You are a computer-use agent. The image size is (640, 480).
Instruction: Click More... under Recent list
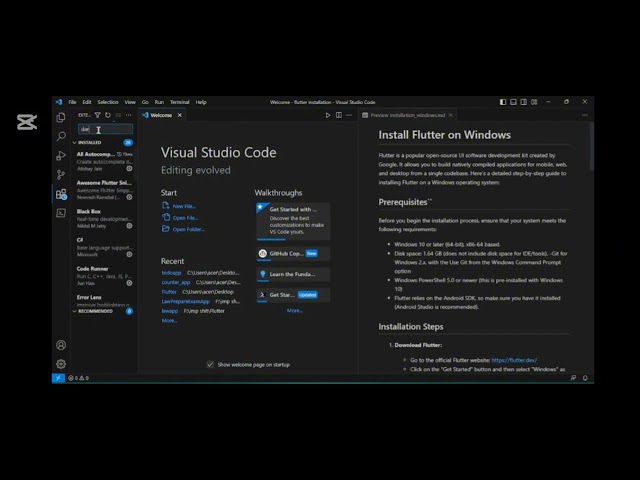tap(169, 320)
